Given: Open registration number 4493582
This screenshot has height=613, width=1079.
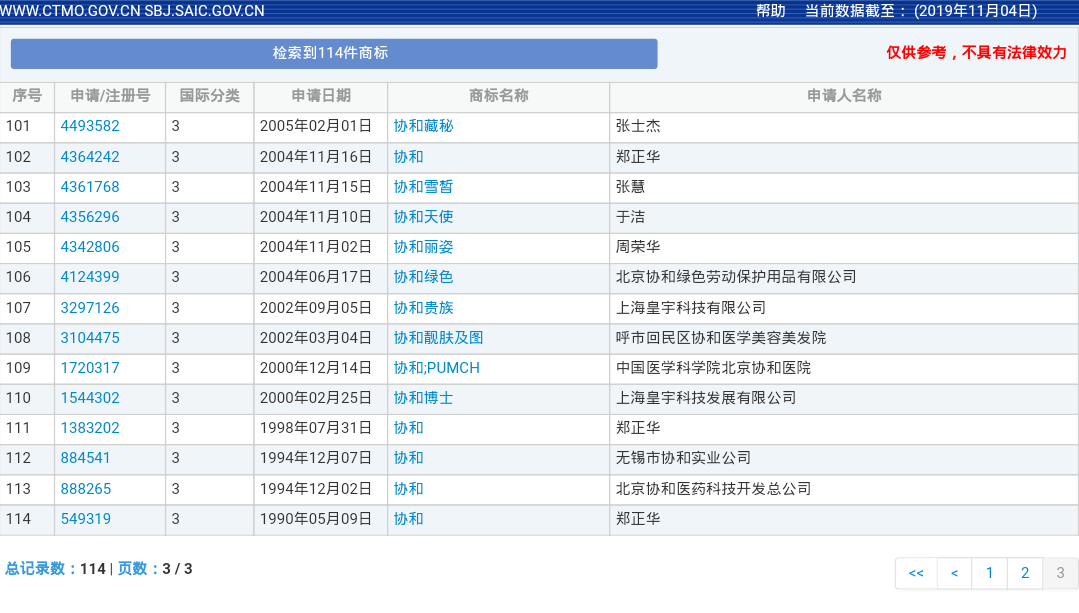Looking at the screenshot, I should 90,126.
